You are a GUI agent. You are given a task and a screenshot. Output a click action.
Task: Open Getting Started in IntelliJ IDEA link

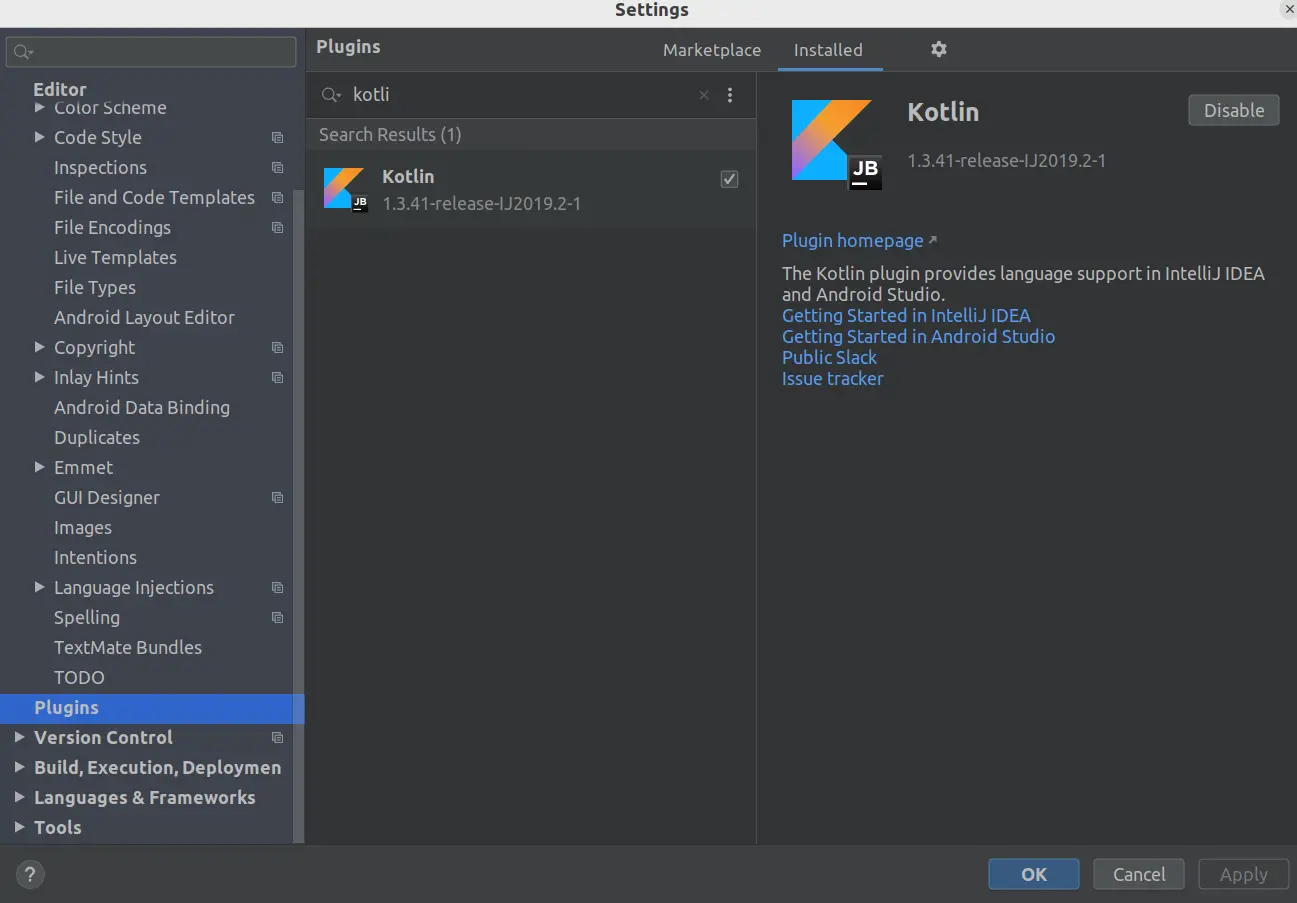pyautogui.click(x=906, y=316)
